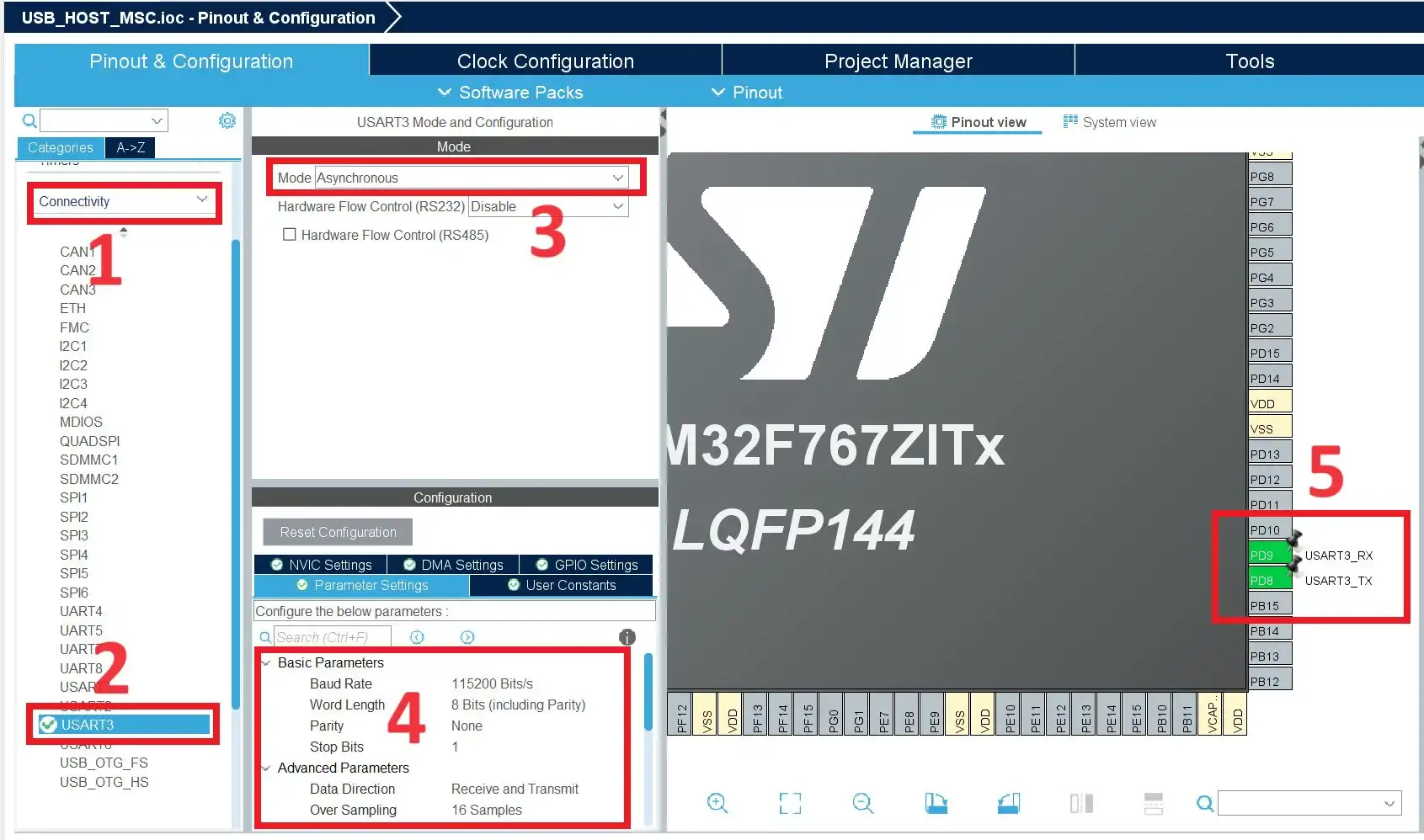This screenshot has width=1424, height=840.
Task: Fit the chip view to the window
Action: [x=790, y=803]
